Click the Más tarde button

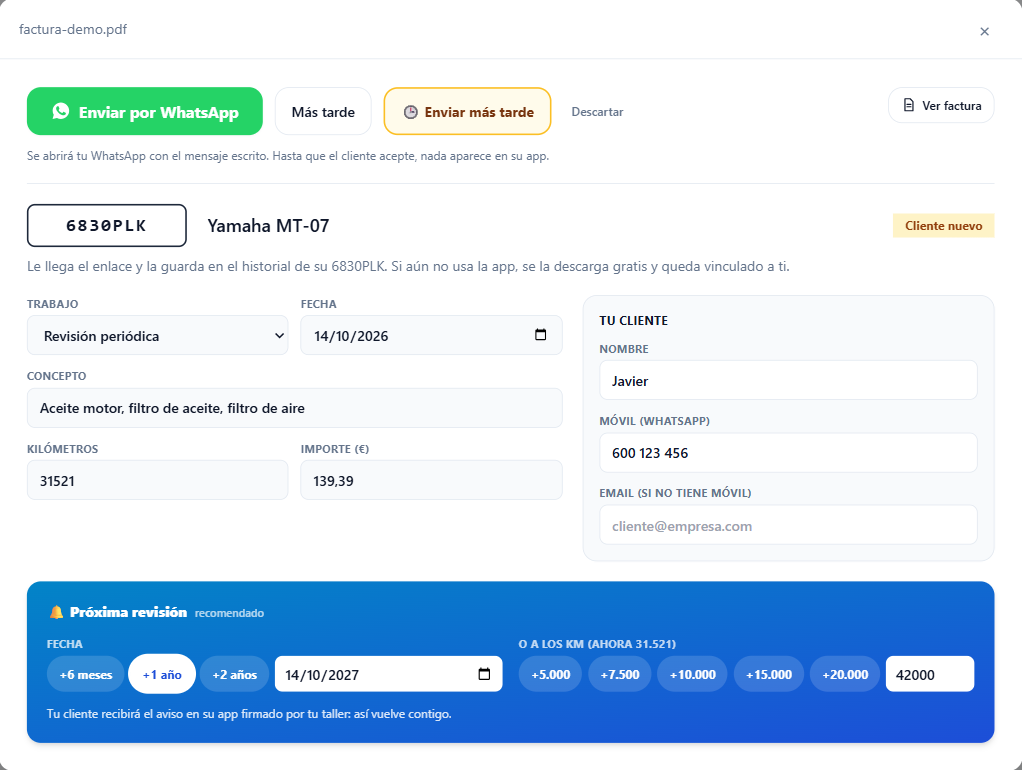click(x=323, y=111)
